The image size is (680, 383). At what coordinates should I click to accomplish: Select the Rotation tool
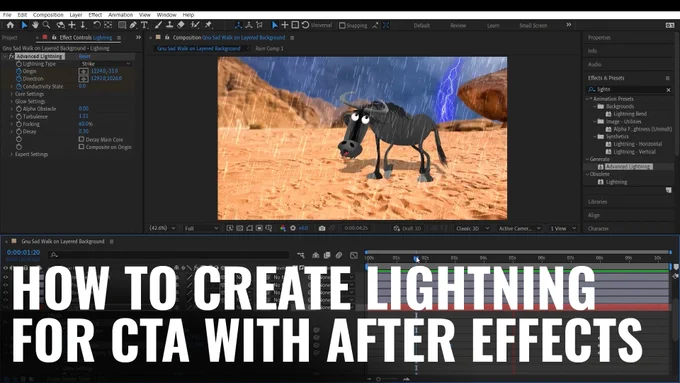(97, 25)
